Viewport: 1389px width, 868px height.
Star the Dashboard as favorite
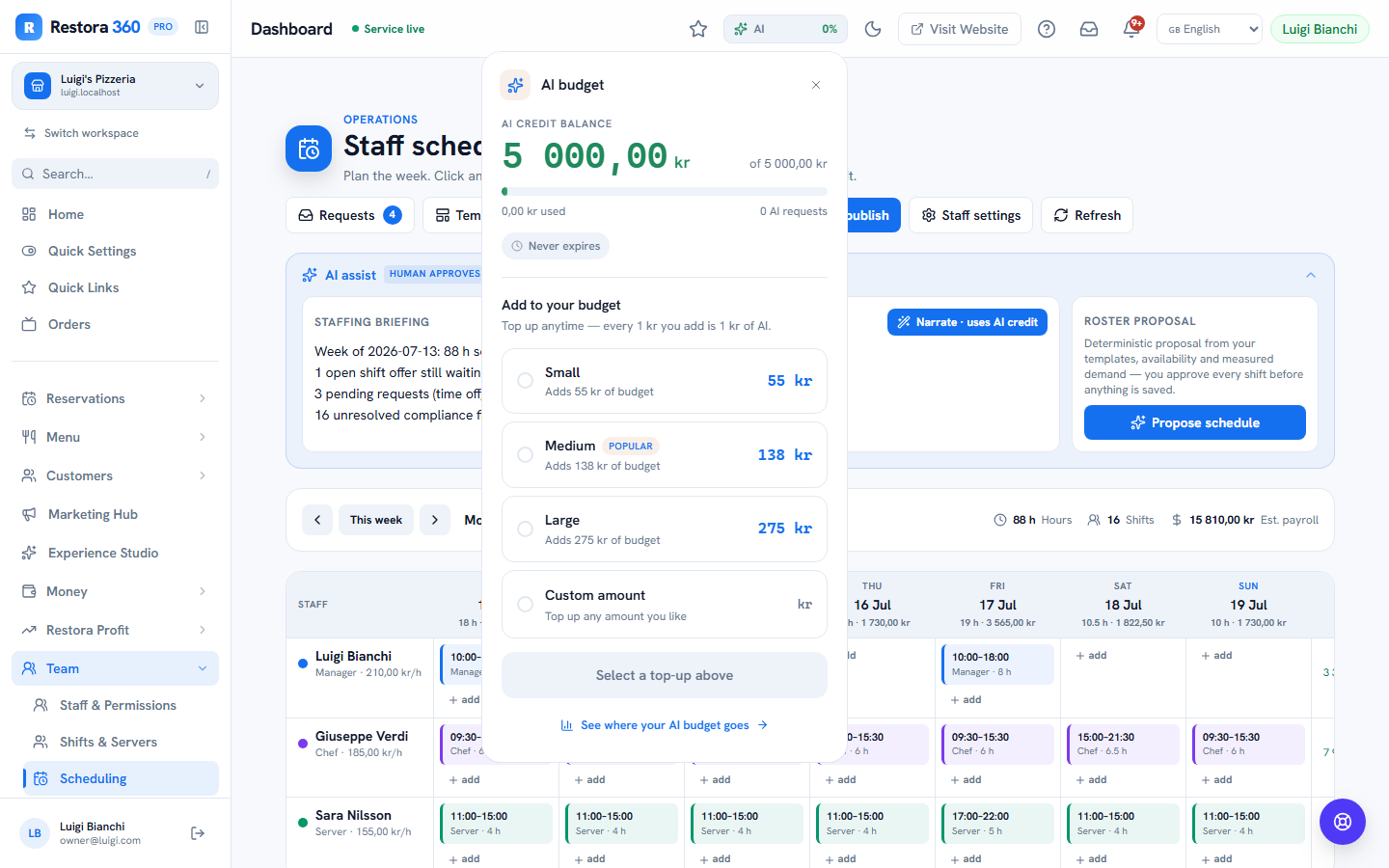coord(698,29)
